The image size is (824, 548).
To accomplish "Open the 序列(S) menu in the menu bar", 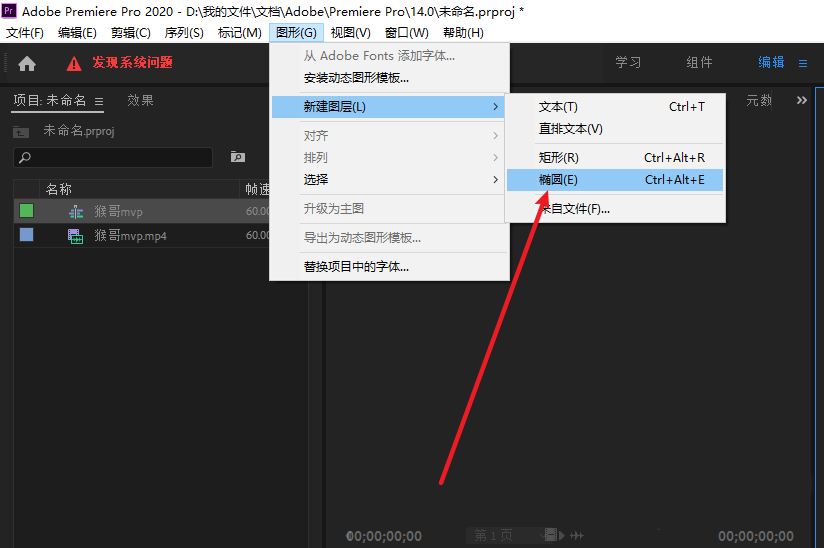I will click(x=183, y=33).
